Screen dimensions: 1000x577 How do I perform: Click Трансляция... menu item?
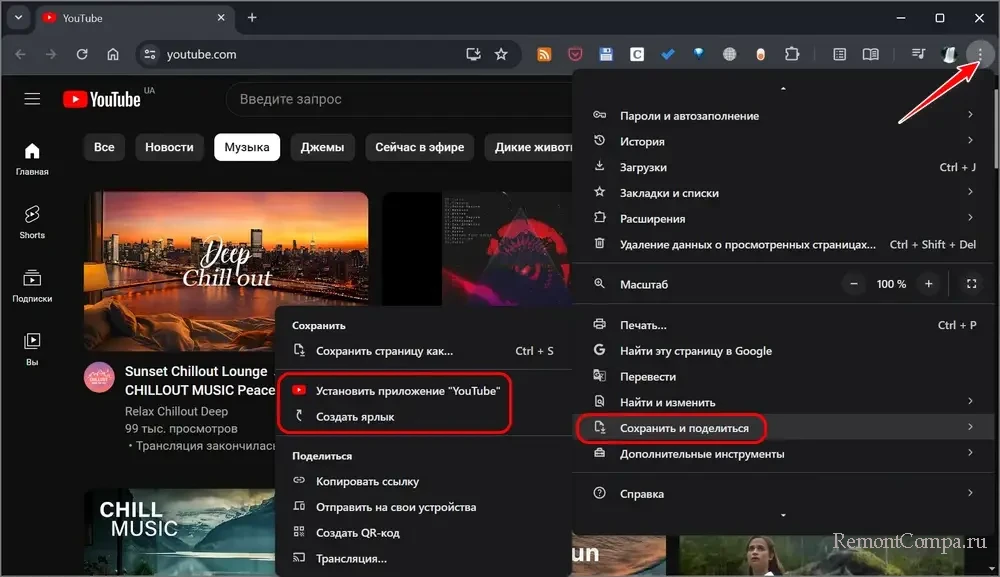[x=423, y=559]
